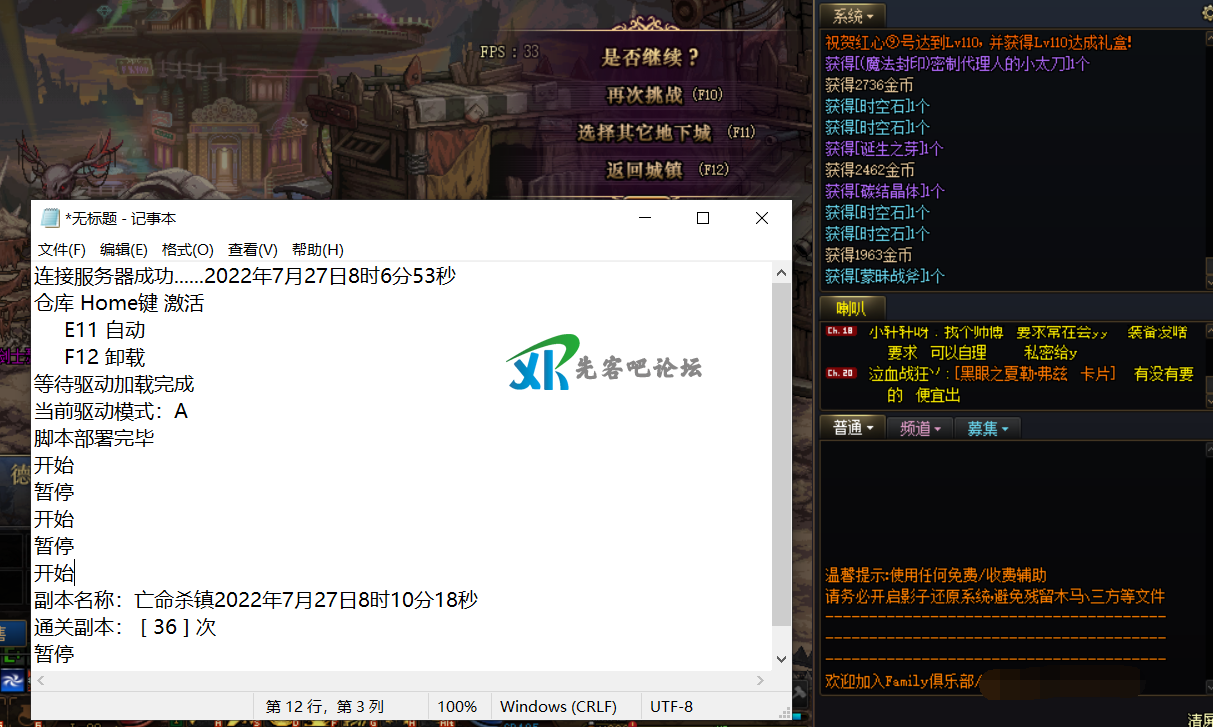Expand the 频道 dropdown
1213x727 pixels.
pyautogui.click(x=919, y=427)
